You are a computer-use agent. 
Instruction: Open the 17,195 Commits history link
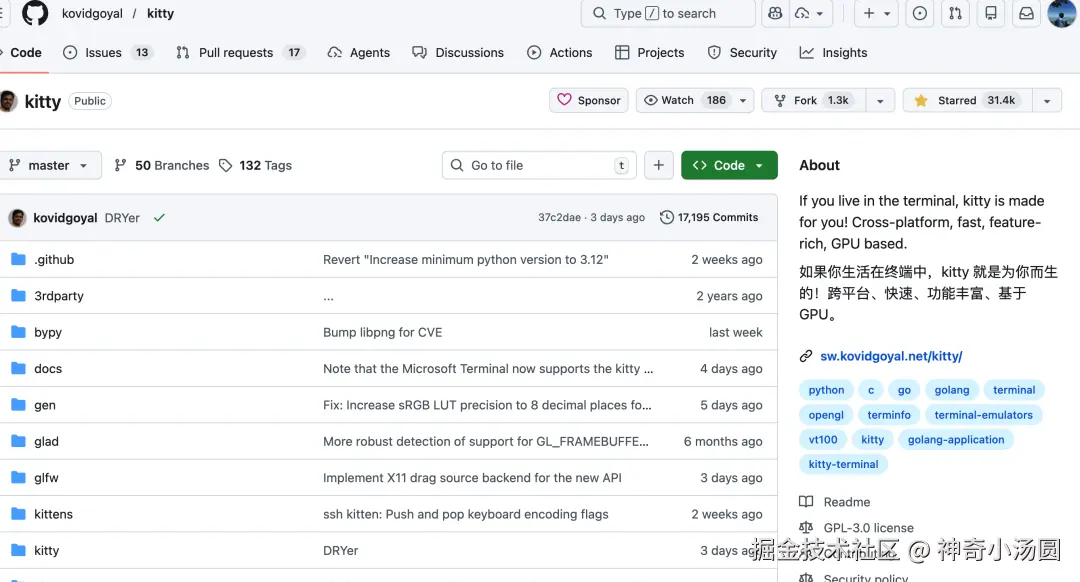pyautogui.click(x=709, y=218)
